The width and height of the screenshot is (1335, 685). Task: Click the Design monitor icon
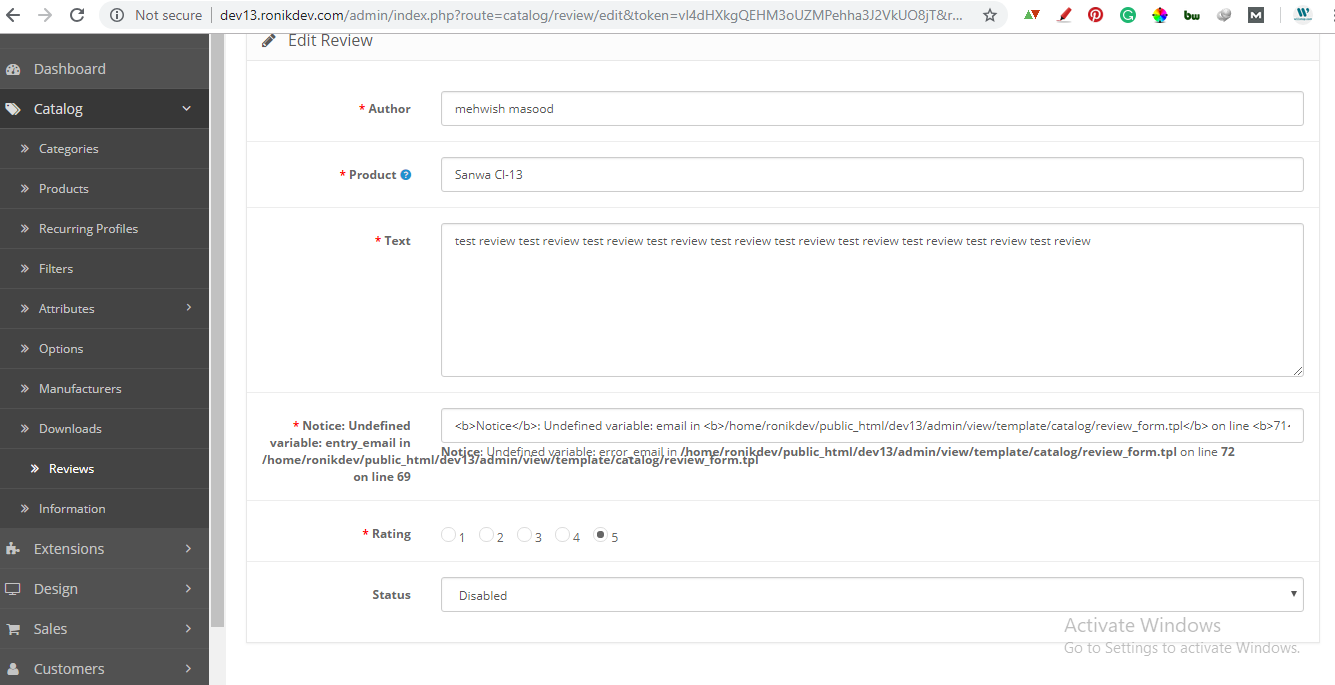pos(13,589)
